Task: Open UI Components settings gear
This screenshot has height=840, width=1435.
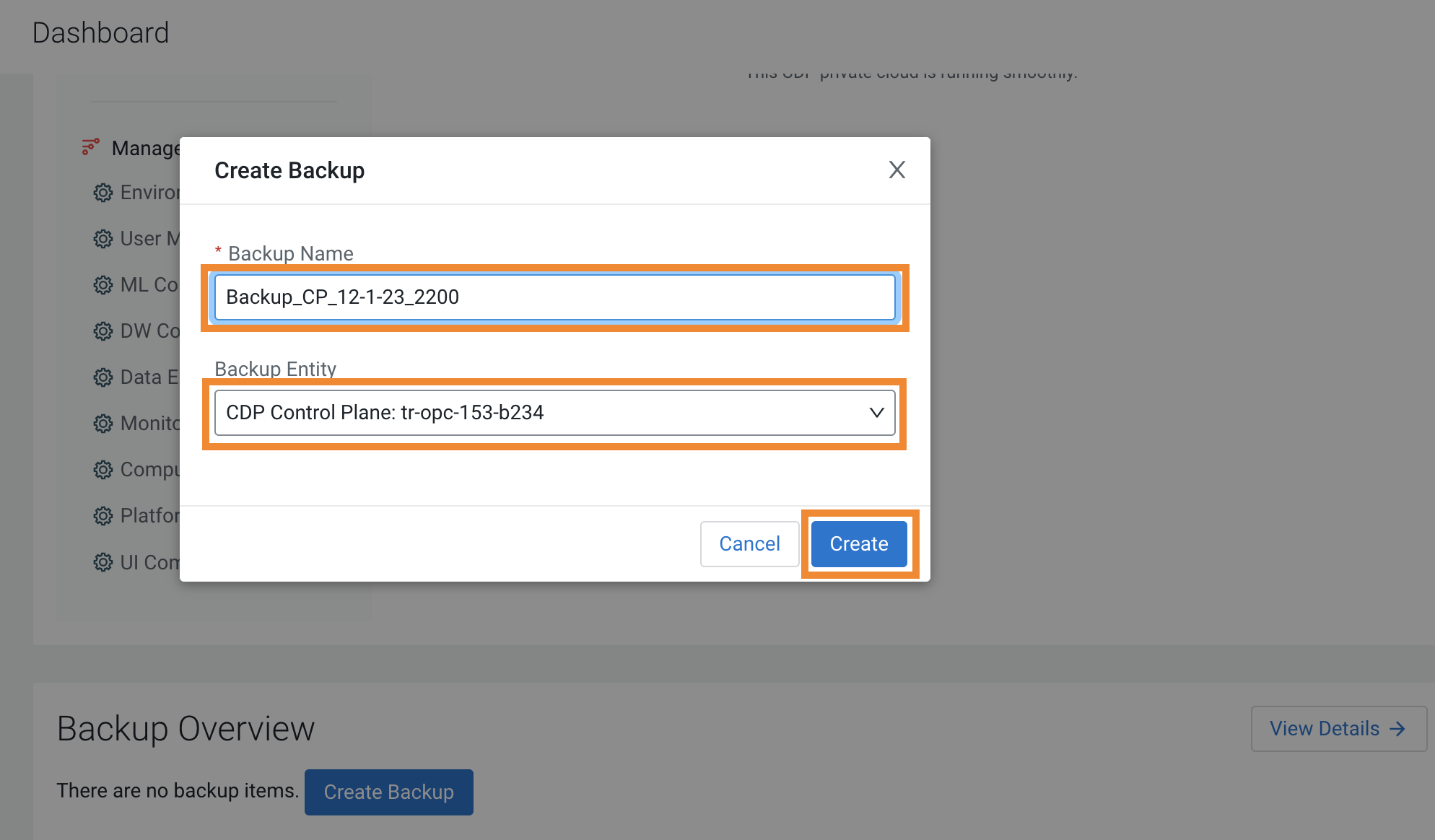Action: coord(102,561)
